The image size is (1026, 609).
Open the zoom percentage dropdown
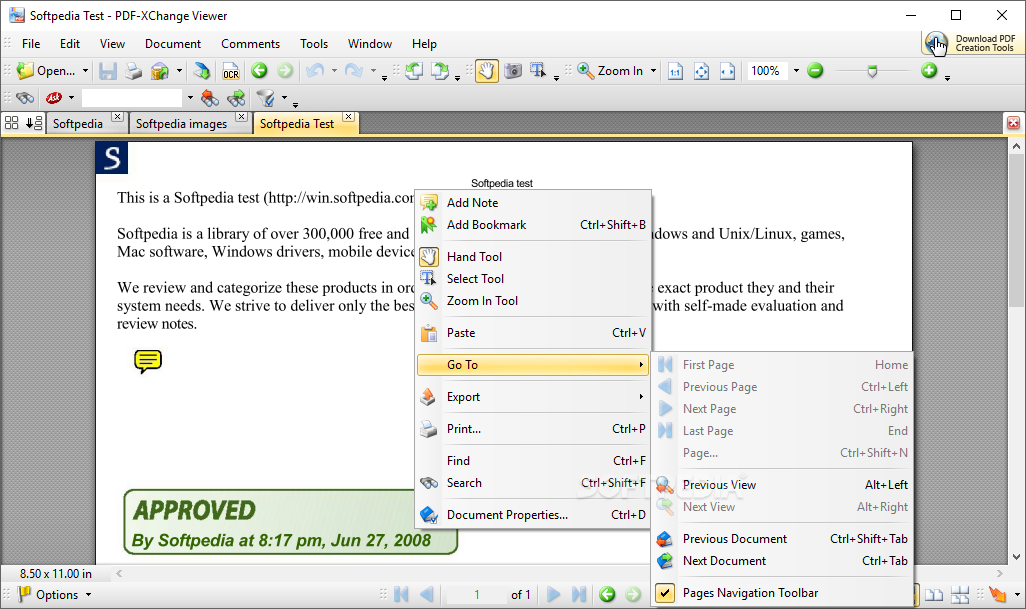796,71
